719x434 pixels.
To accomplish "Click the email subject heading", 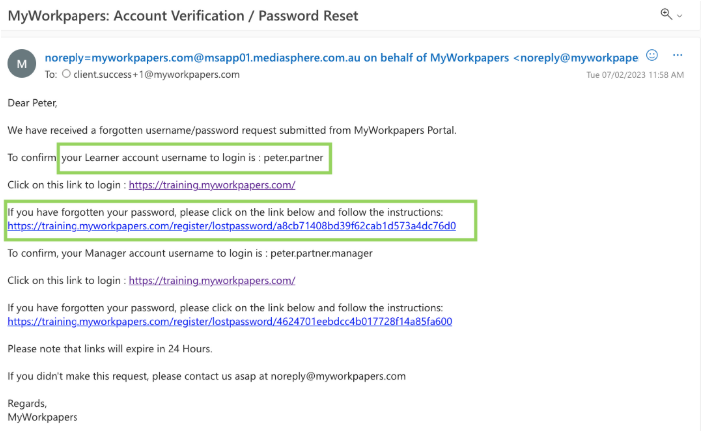I will [x=183, y=16].
